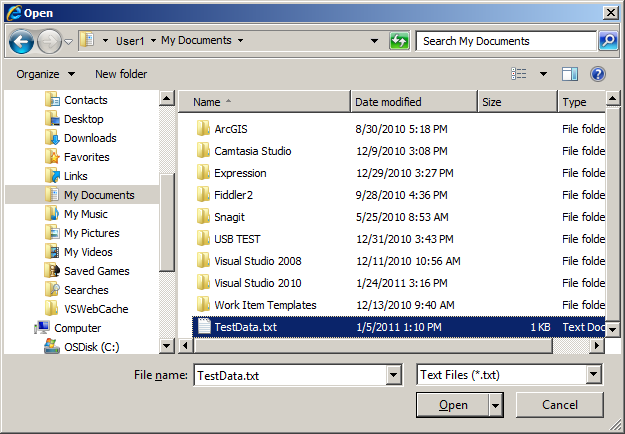
Task: Select My Videos in navigation pane
Action: click(x=79, y=252)
